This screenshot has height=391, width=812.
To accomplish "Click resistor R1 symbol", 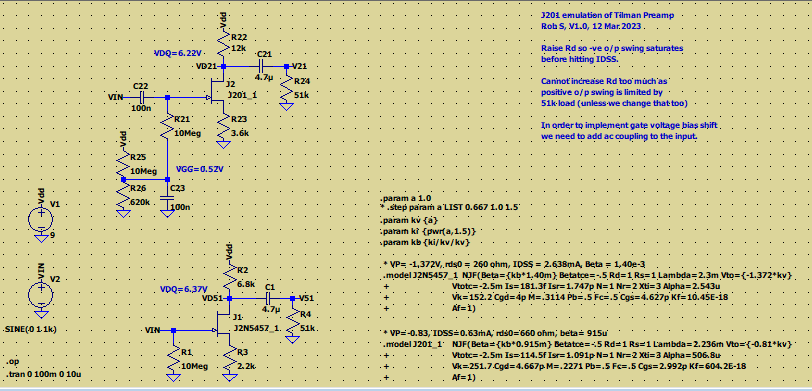I will pyautogui.click(x=173, y=358).
